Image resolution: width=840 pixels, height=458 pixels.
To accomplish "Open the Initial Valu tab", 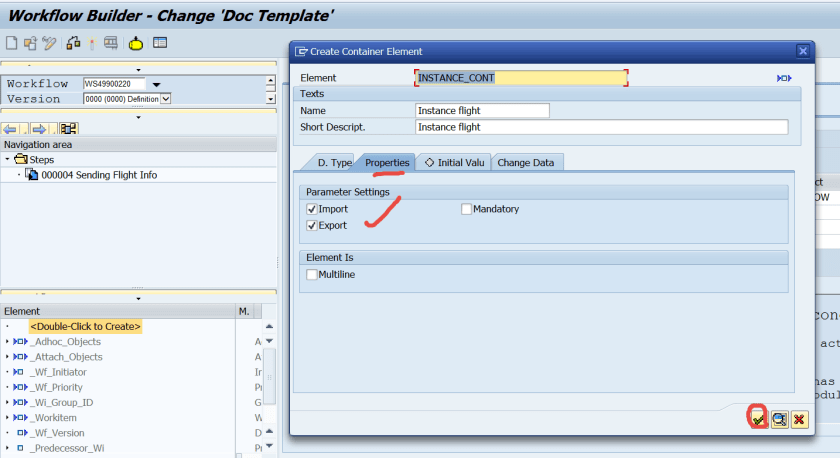I will click(454, 162).
